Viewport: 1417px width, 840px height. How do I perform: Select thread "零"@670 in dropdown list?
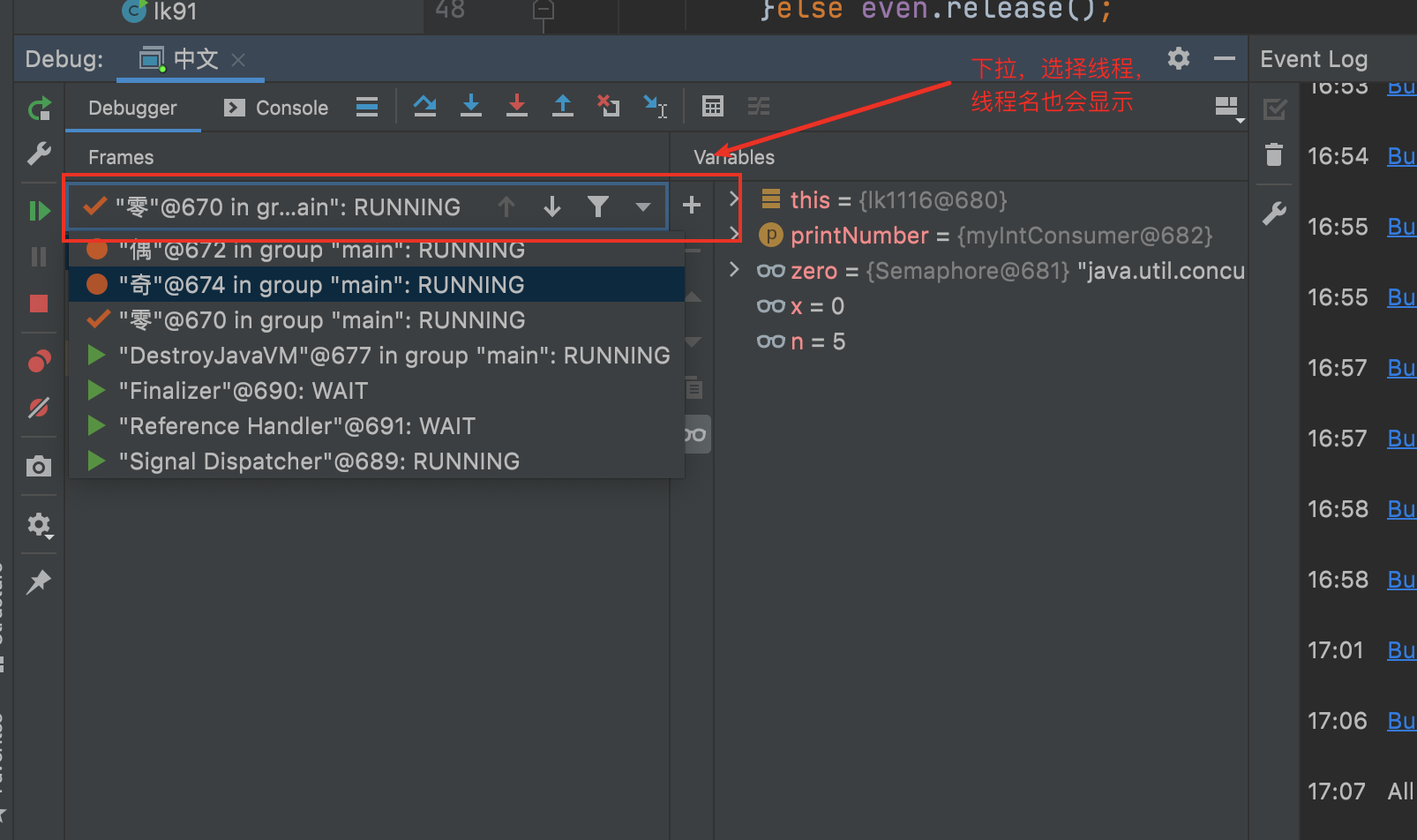tap(377, 320)
